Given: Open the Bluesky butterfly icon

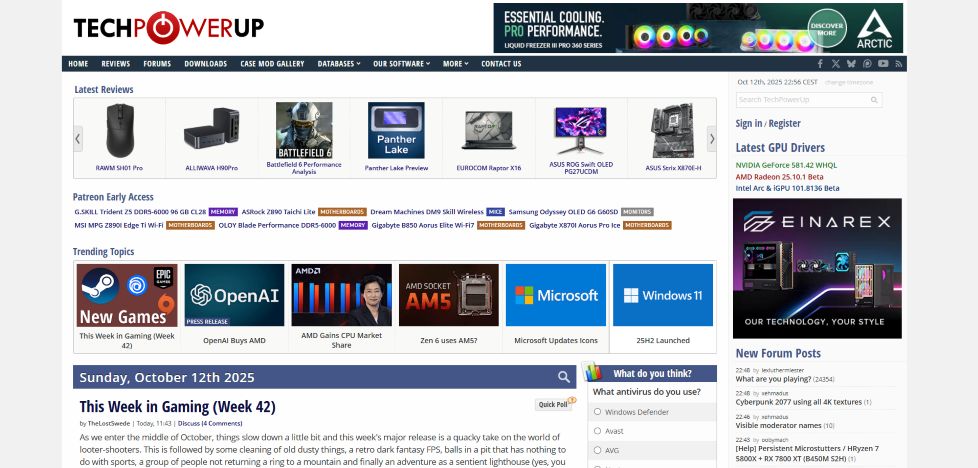Looking at the screenshot, I should [851, 64].
